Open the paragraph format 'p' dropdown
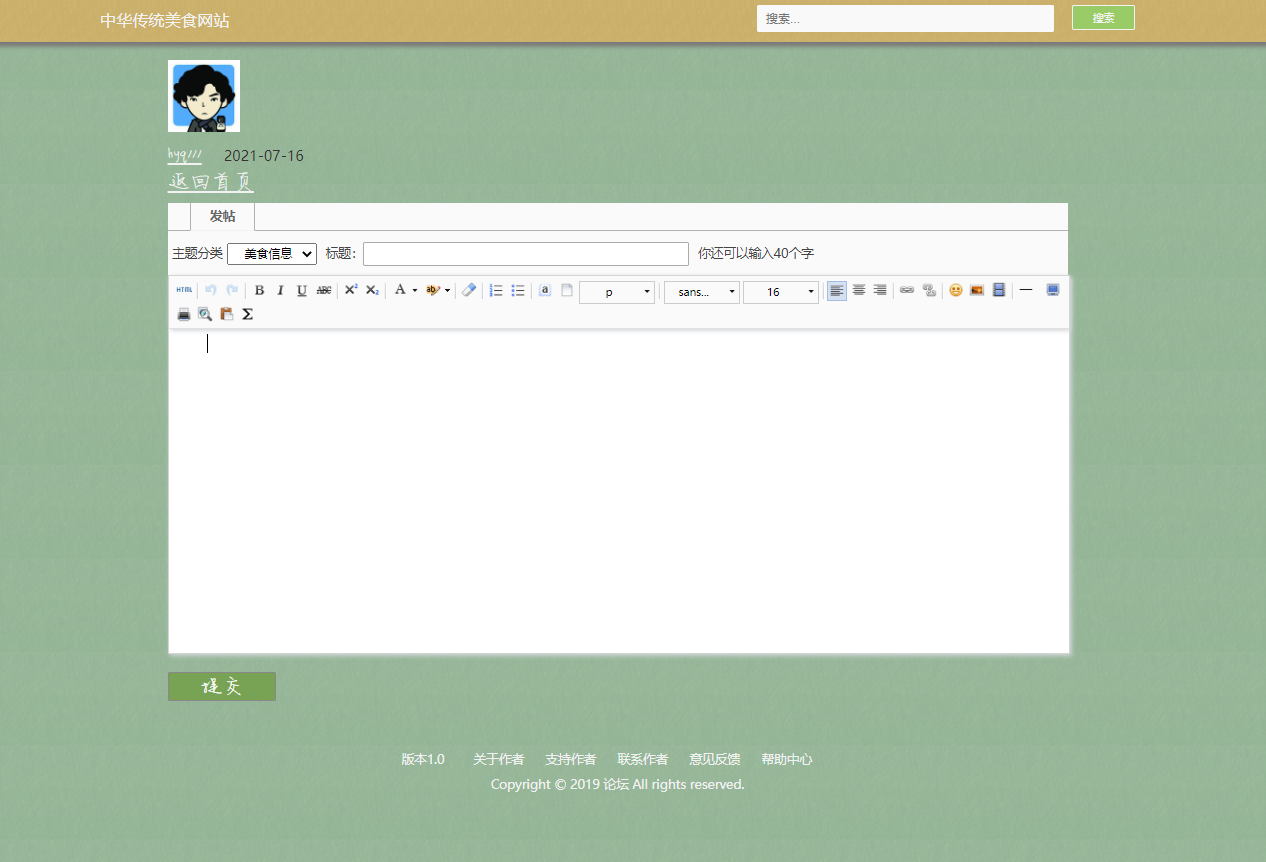 617,292
